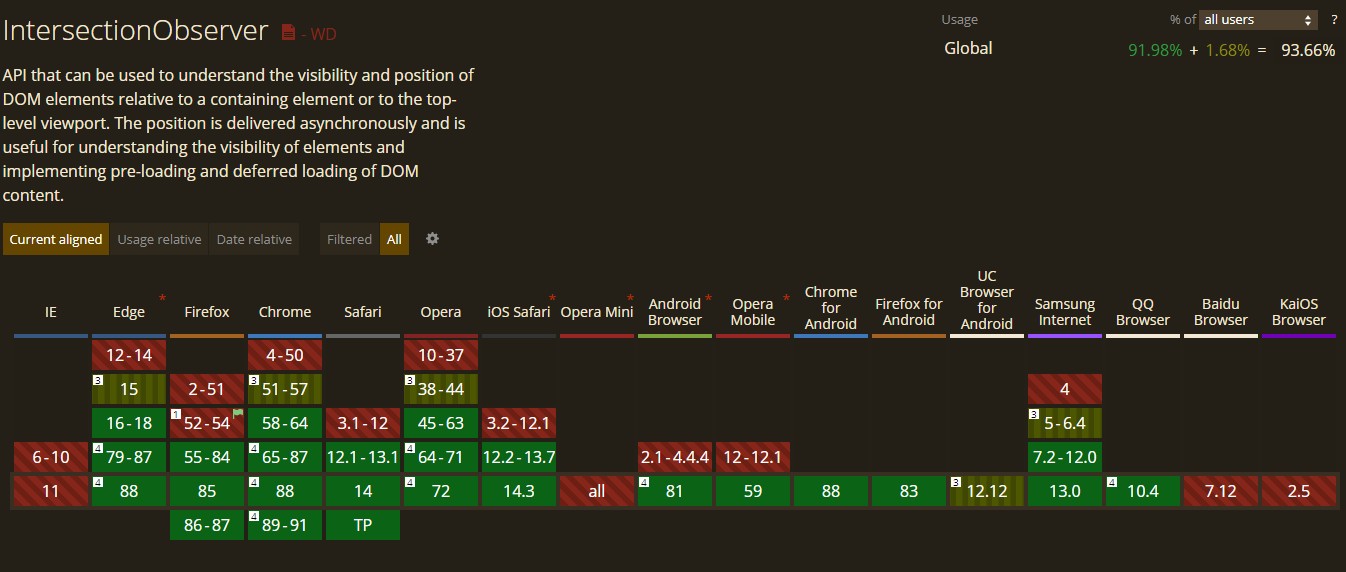The width and height of the screenshot is (1346, 572).
Task: Click the Edge 79-87 cell
Action: click(129, 457)
